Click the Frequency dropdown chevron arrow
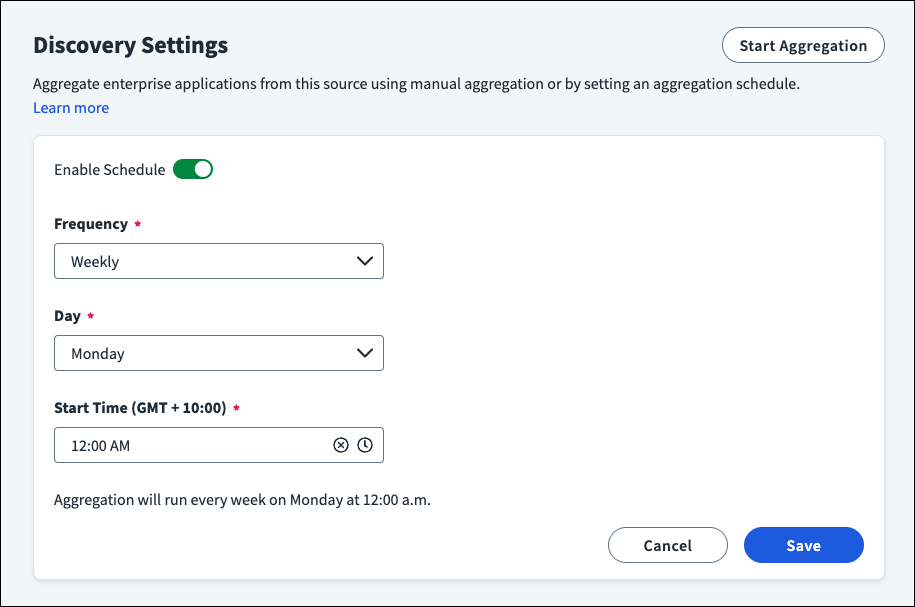 365,261
